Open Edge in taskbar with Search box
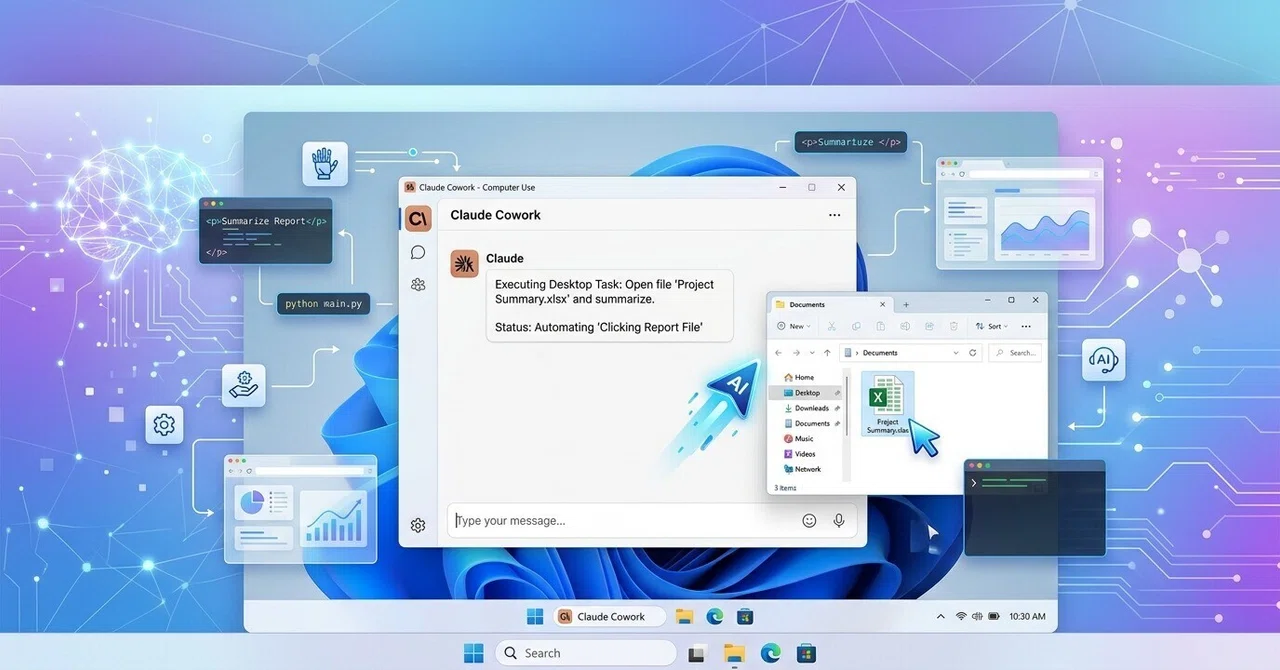 pyautogui.click(x=770, y=653)
